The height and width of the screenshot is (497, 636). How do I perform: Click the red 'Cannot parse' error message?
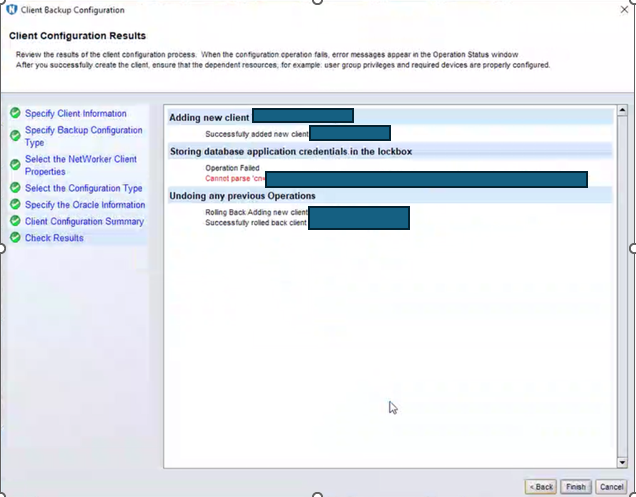tap(235, 179)
